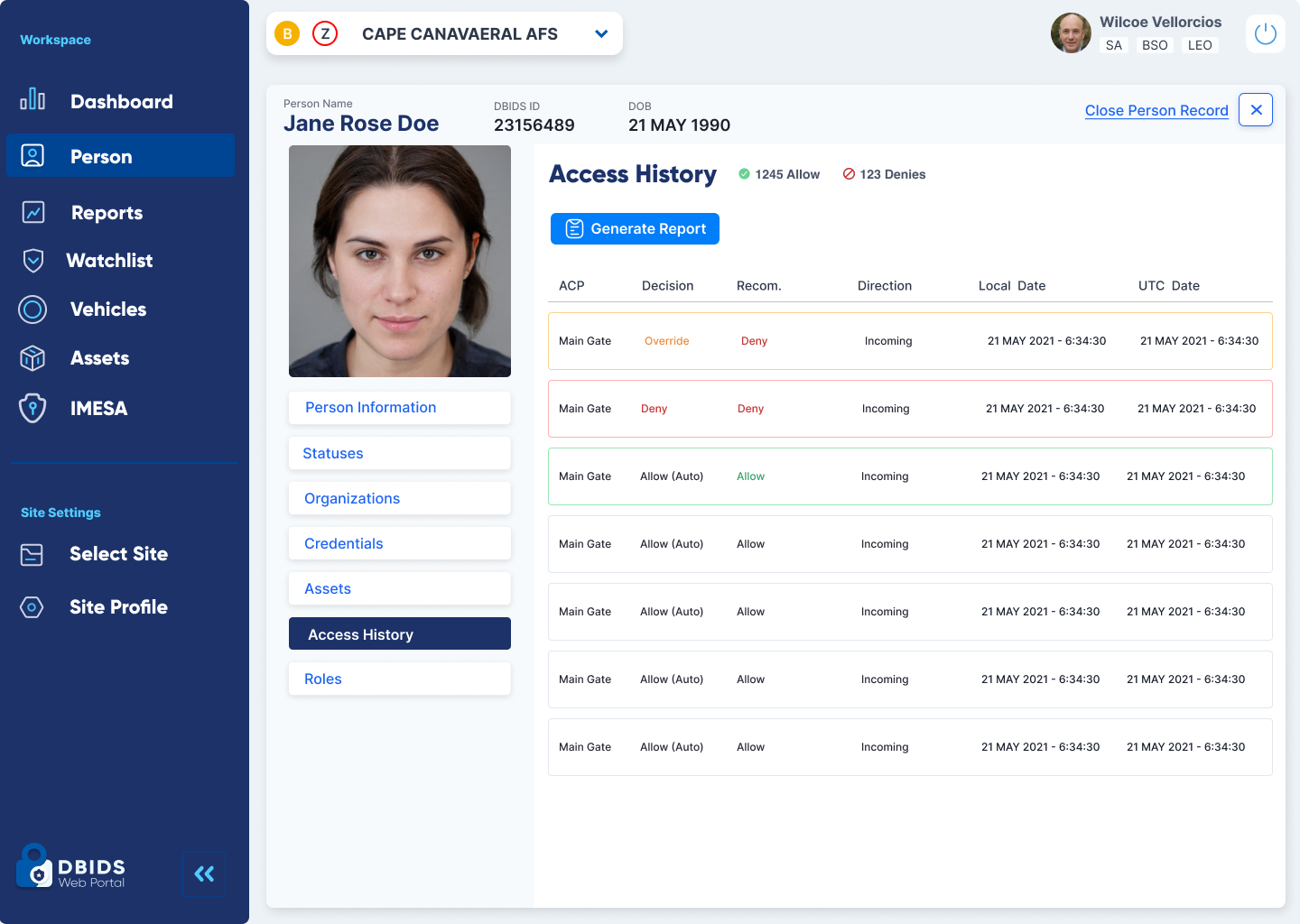This screenshot has width=1300, height=924.
Task: Click the orange B badge icon
Action: 287,34
